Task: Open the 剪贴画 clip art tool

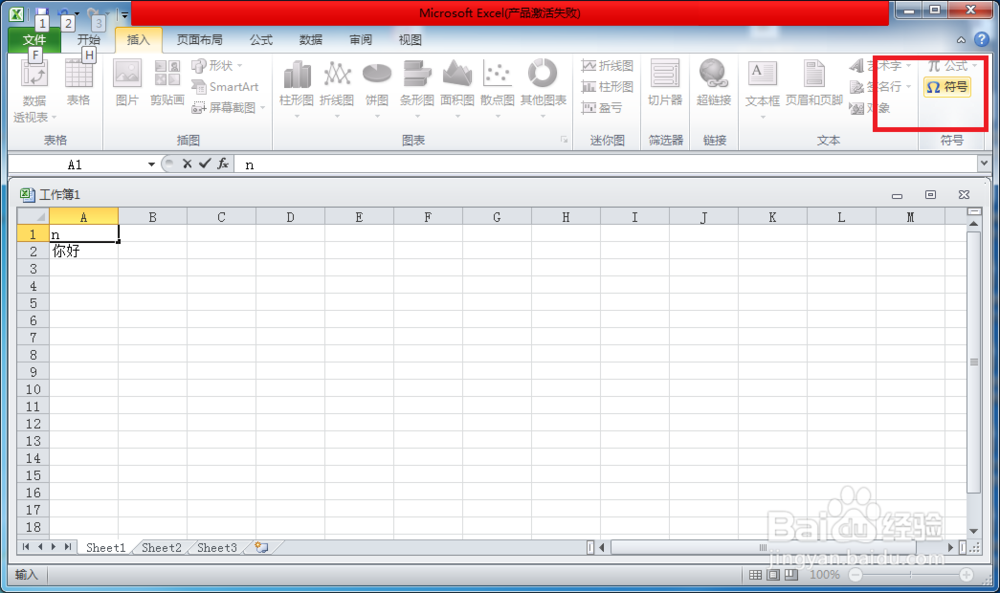Action: click(167, 83)
